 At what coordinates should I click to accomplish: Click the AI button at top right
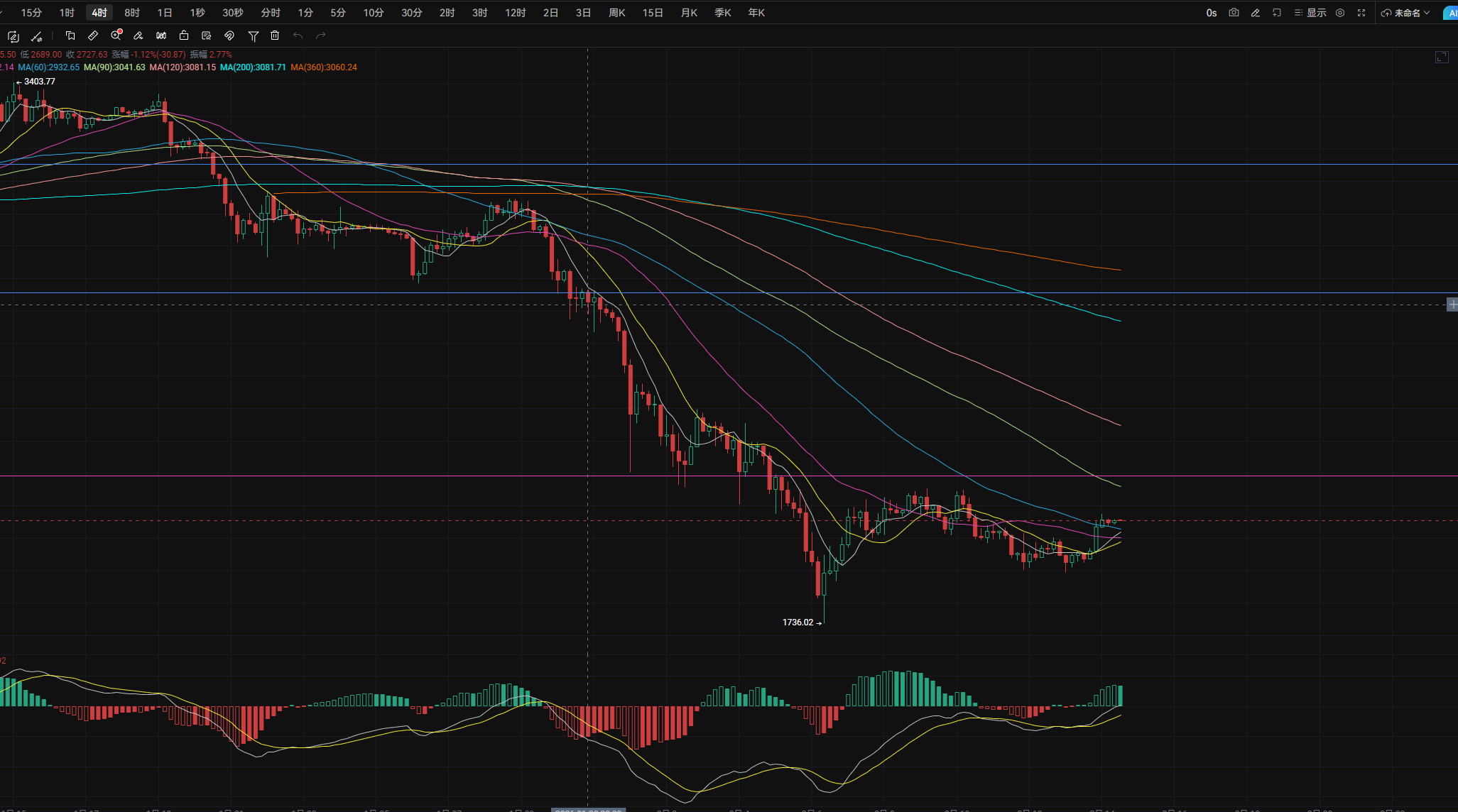pos(1452,13)
